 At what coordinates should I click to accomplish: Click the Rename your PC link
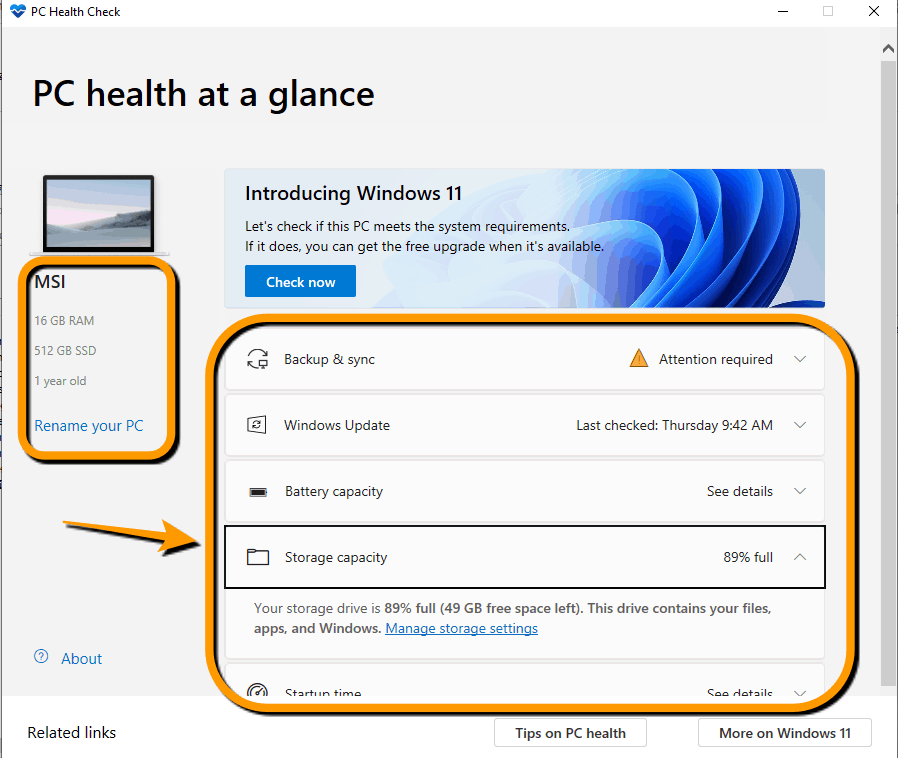pos(89,426)
